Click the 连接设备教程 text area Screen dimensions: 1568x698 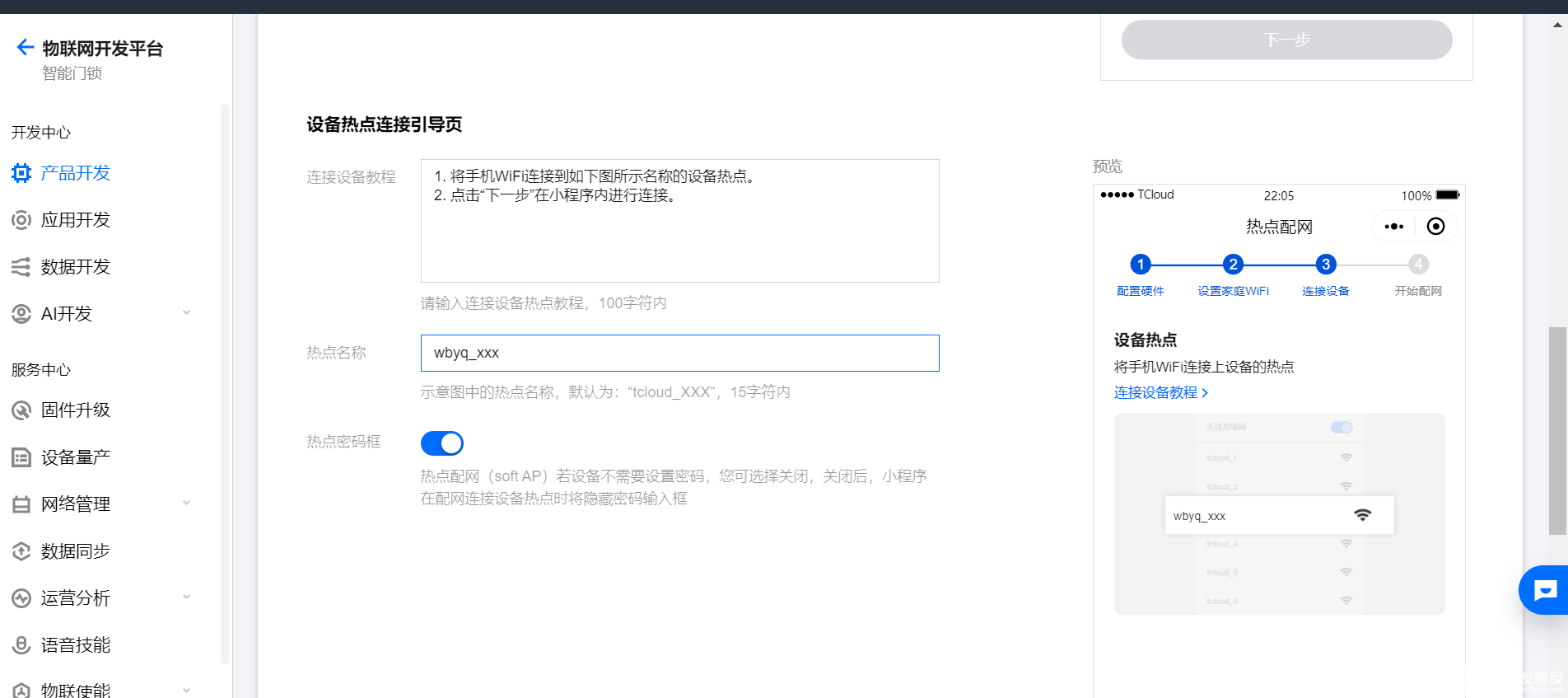(x=679, y=221)
